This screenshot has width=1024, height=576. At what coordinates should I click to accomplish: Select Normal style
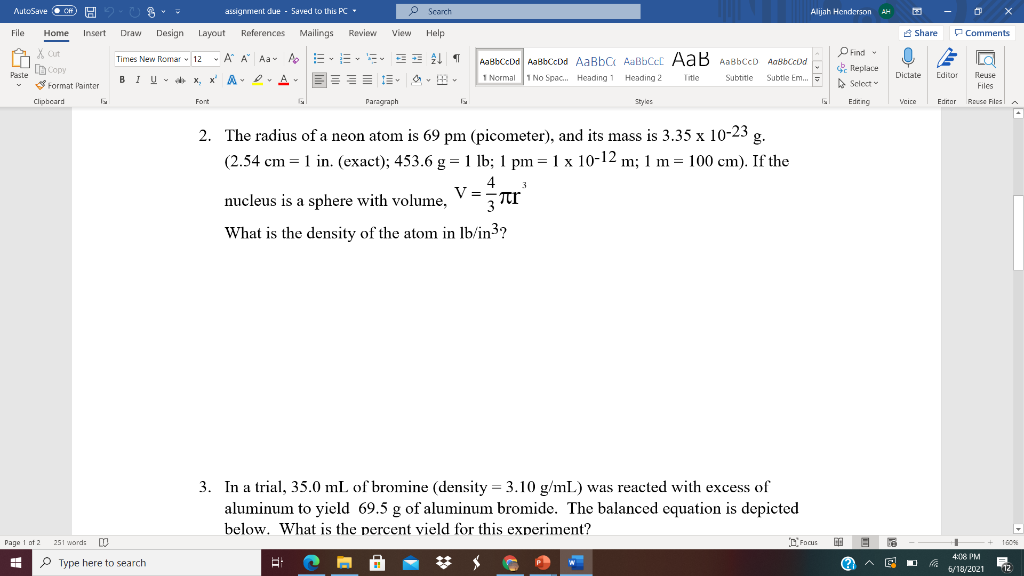500,67
